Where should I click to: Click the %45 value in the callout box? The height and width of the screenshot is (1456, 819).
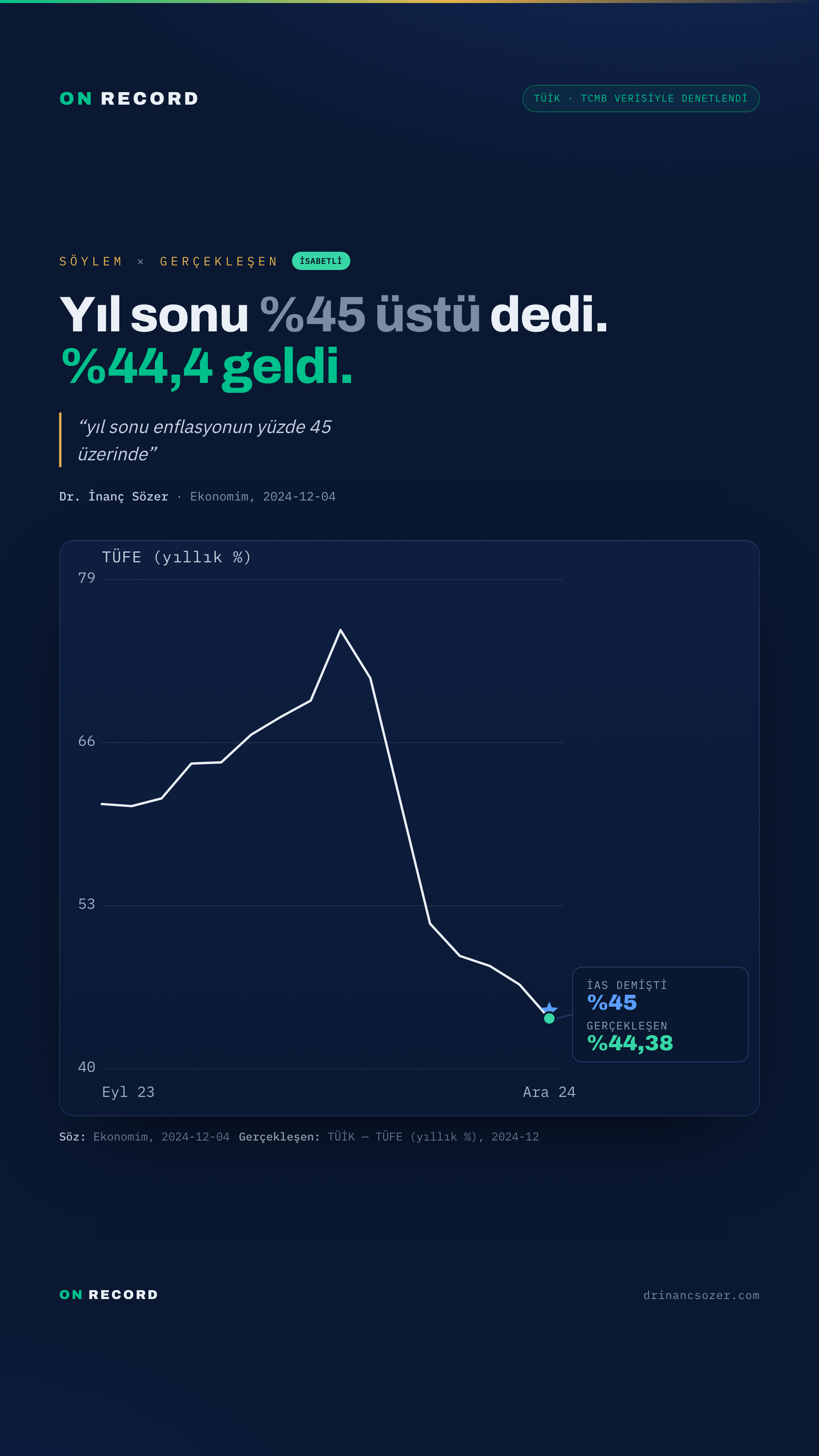[612, 1002]
